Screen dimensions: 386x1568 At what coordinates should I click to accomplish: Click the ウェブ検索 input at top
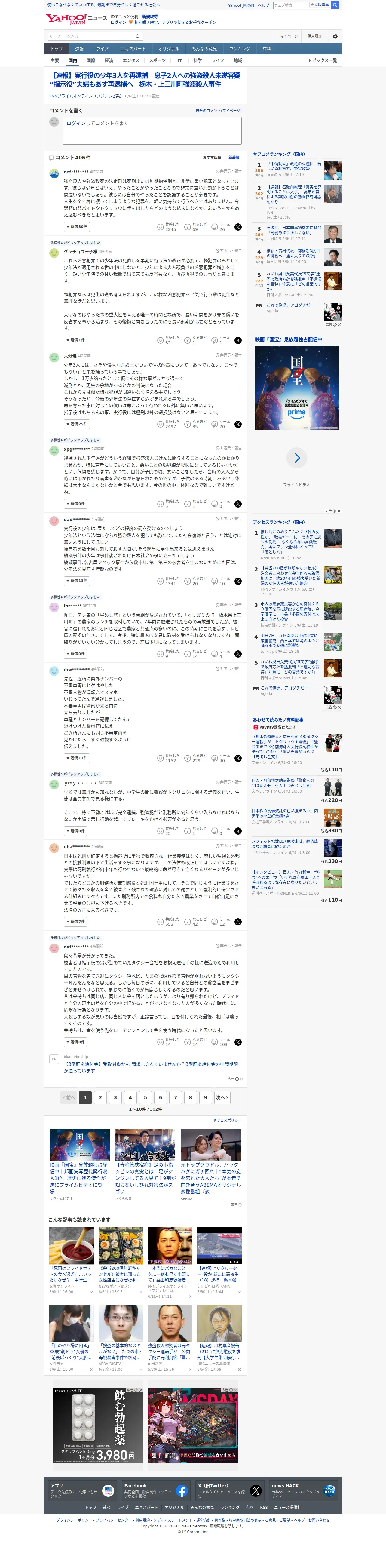291,5
